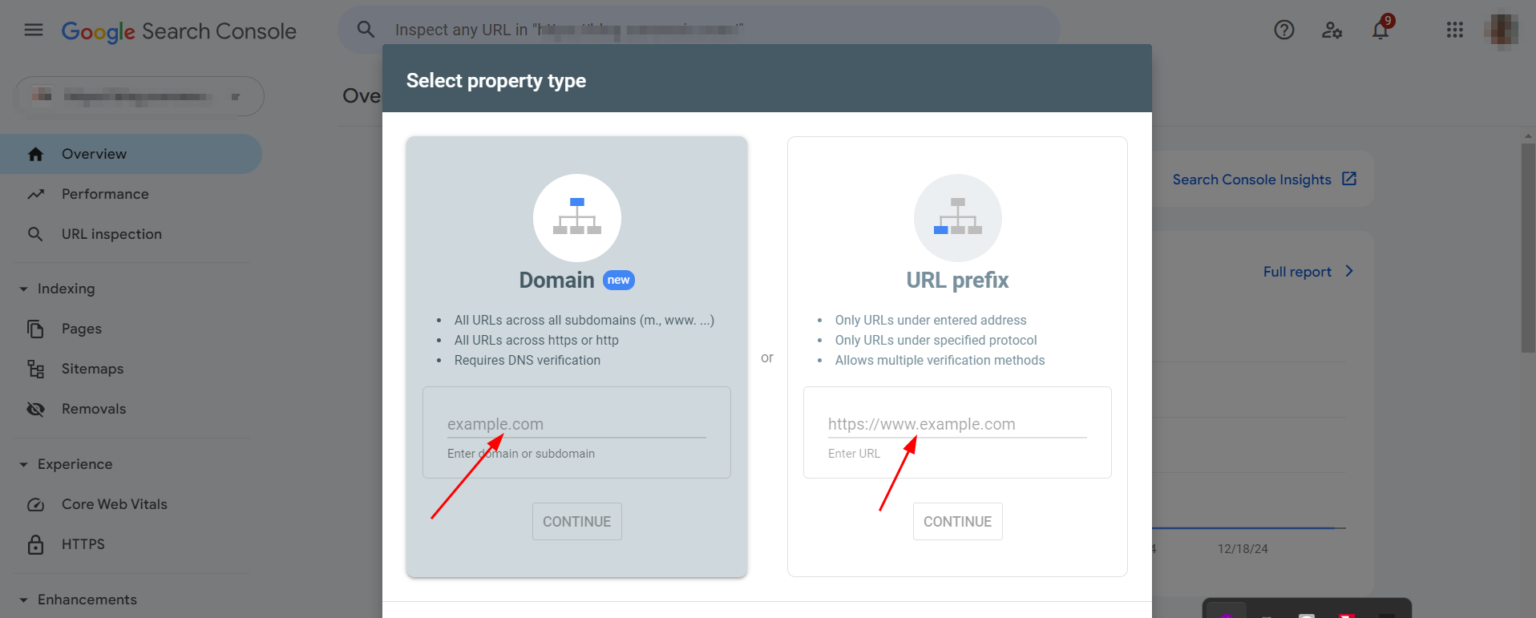The width and height of the screenshot is (1536, 618).
Task: Click the Help question mark icon
Action: (1283, 29)
